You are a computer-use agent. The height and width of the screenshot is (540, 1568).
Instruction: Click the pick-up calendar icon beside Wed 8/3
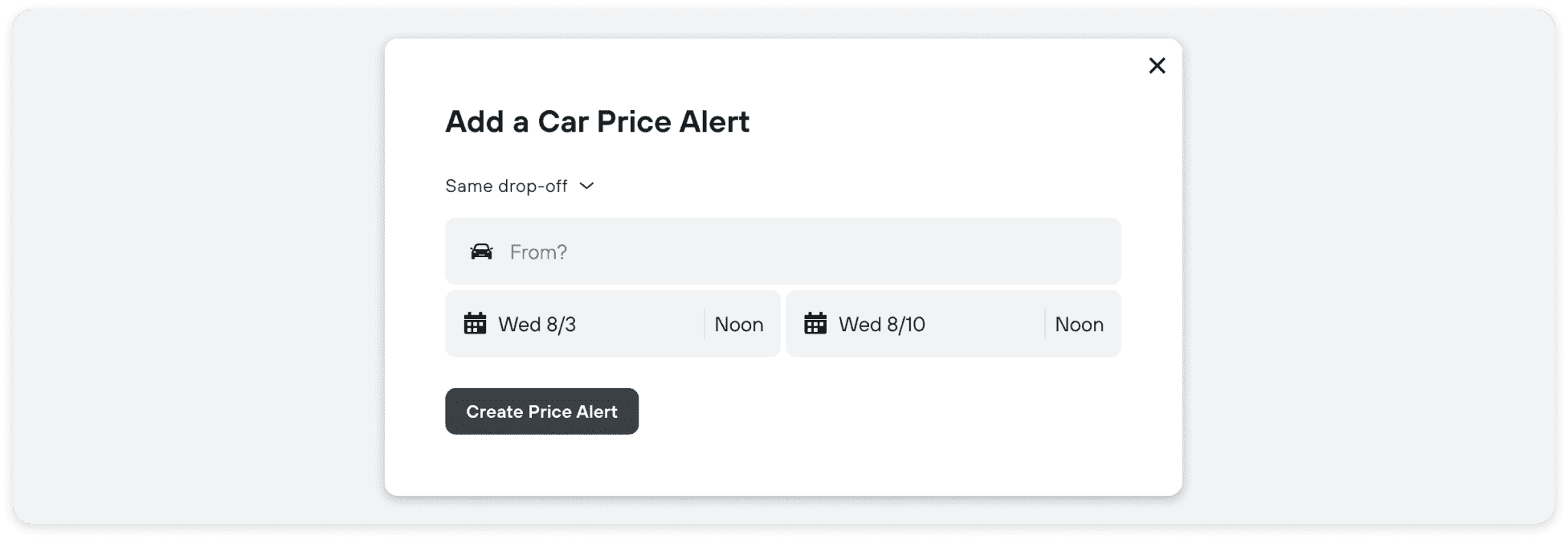476,324
